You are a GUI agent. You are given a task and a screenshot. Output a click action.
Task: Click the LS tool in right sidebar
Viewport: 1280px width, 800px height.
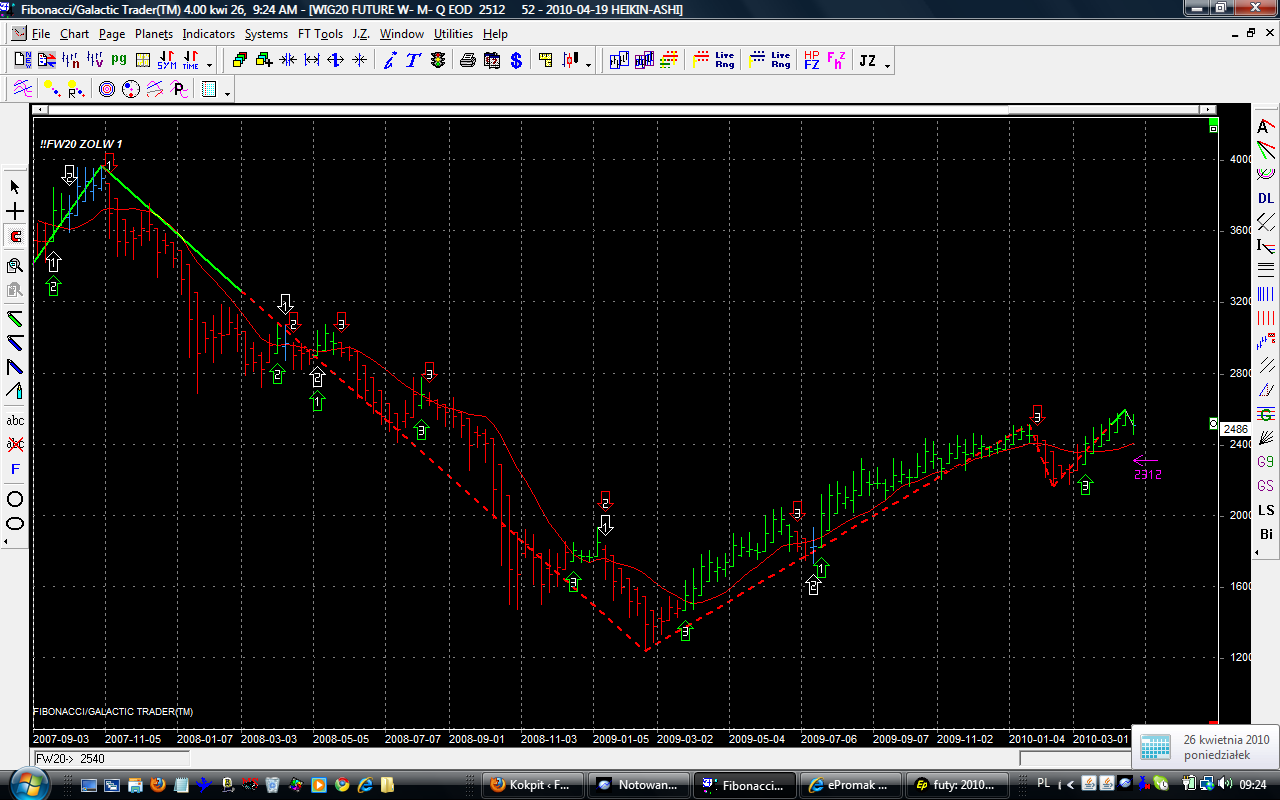point(1266,510)
